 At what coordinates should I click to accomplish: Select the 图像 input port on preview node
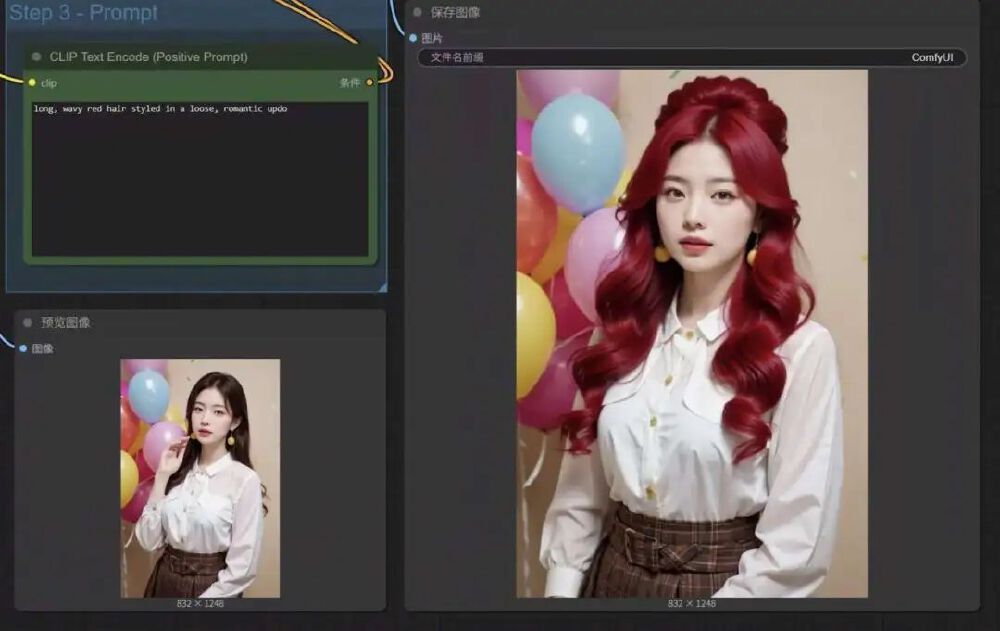click(23, 349)
